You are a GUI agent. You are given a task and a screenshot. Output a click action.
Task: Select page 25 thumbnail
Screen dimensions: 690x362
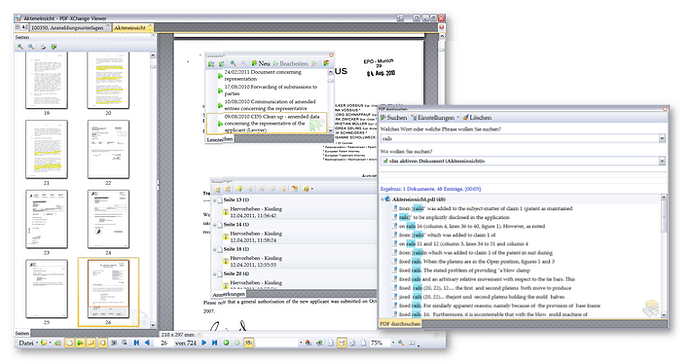point(47,289)
